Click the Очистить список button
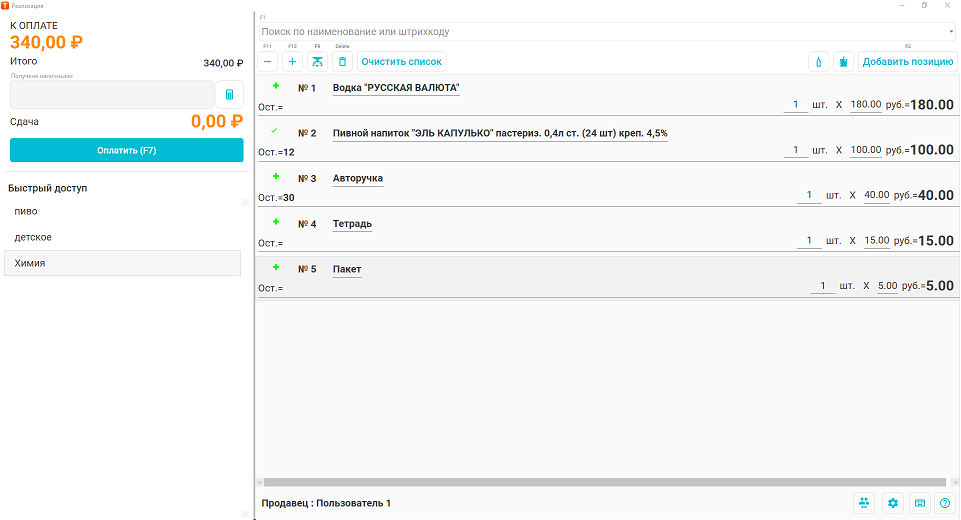Screen dimensions: 961x520 coord(401,61)
